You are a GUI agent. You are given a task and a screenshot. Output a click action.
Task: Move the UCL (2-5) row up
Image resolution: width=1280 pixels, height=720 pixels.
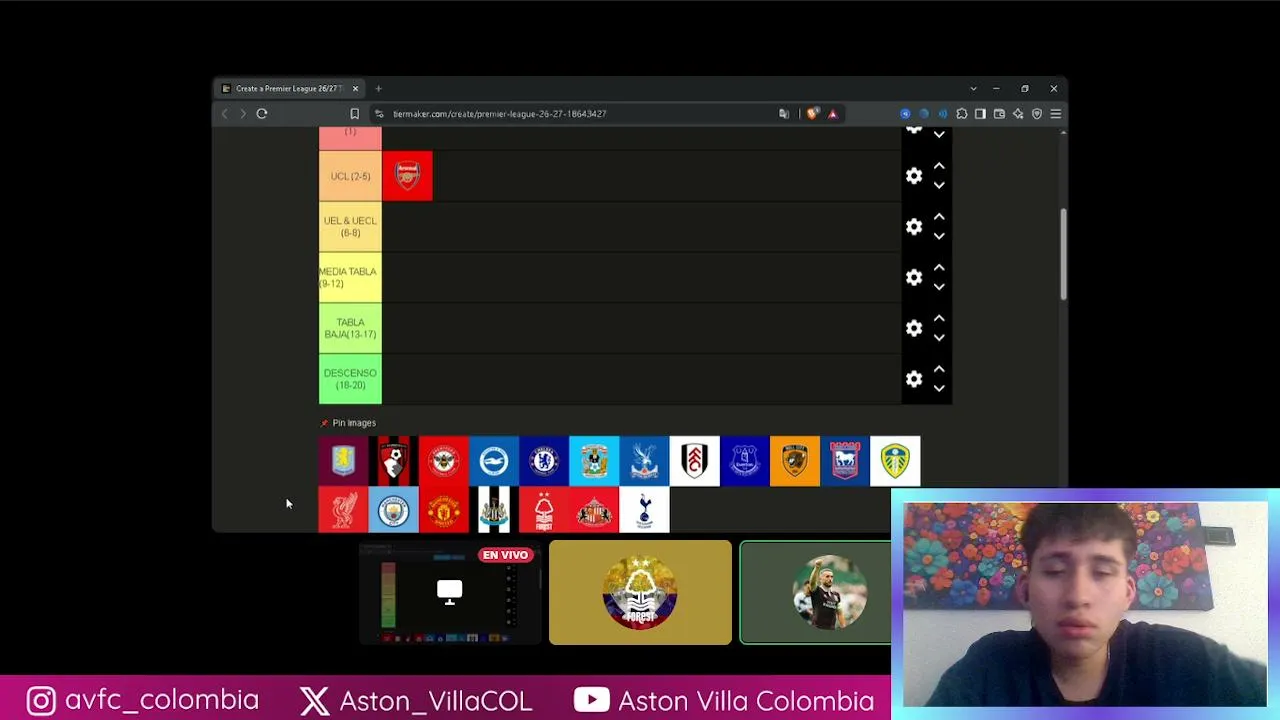(939, 166)
